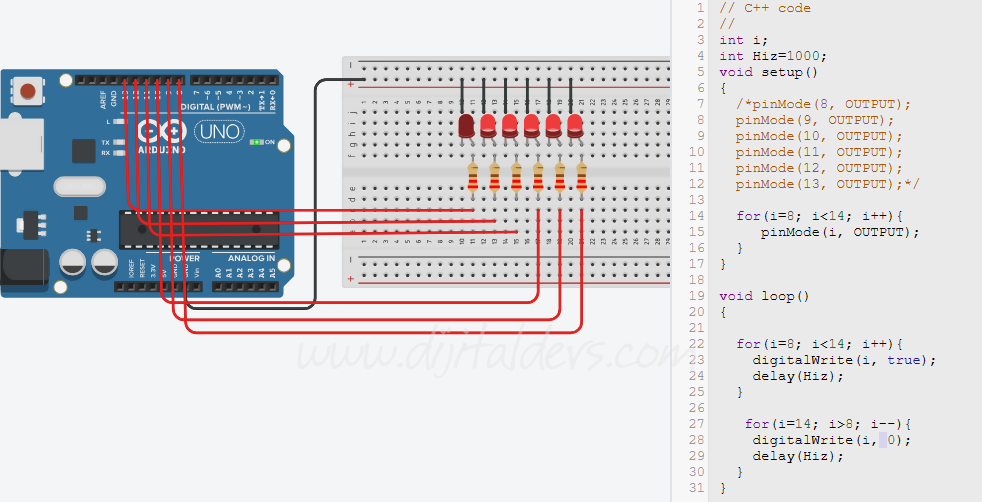982x502 pixels.
Task: Click code line 'void setup()'
Action: coord(768,72)
